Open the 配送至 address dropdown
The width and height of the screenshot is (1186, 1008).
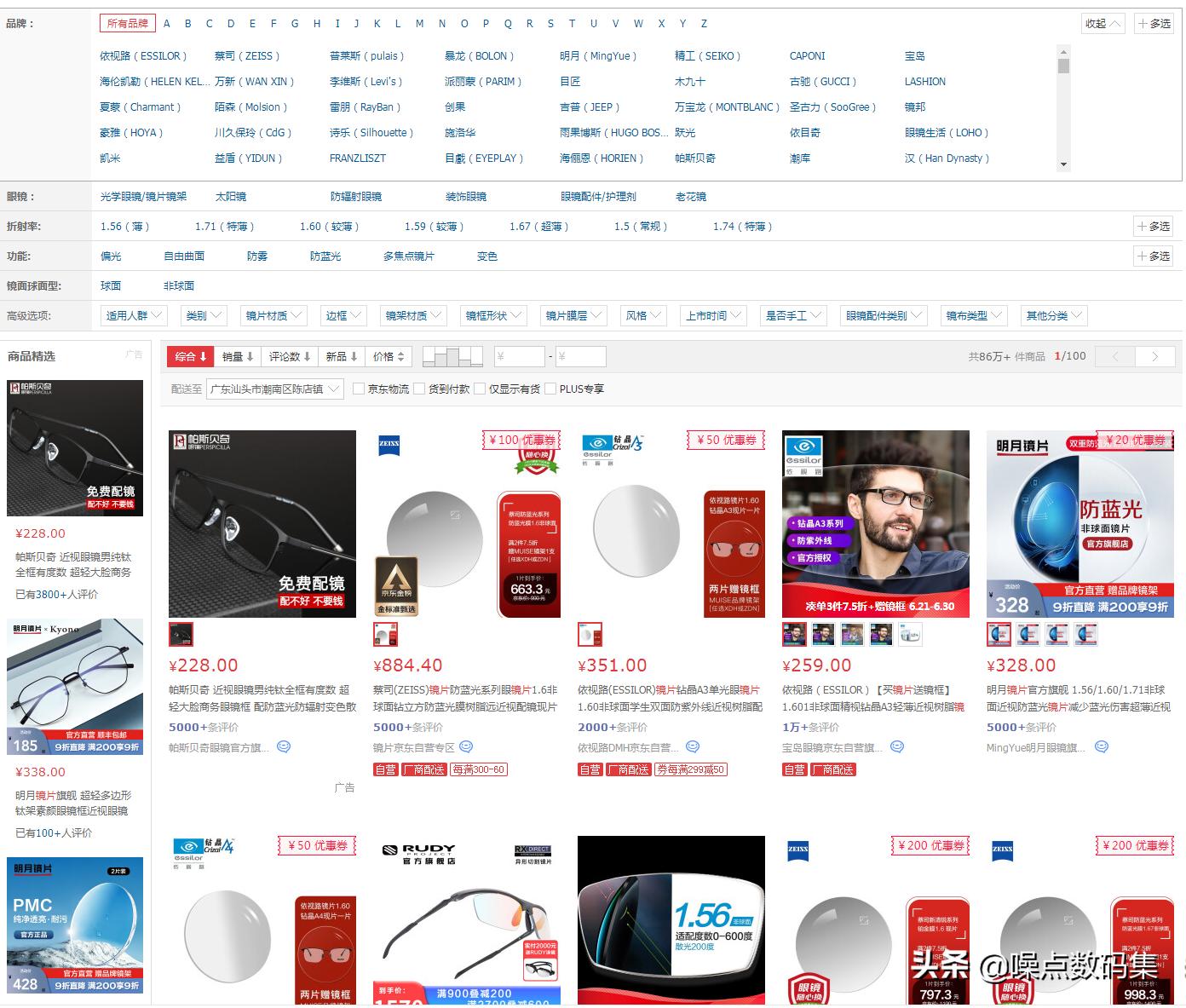(276, 389)
